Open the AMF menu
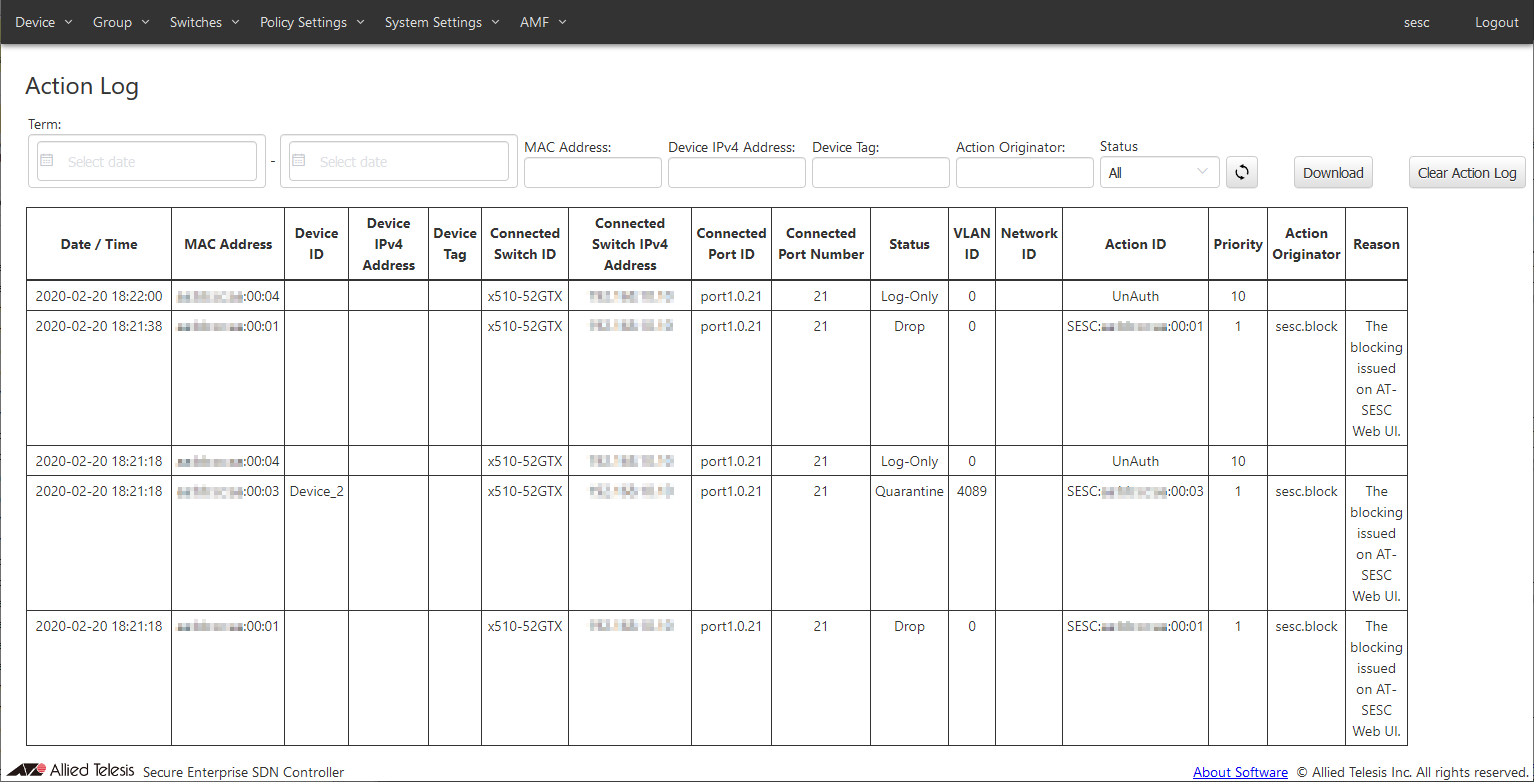The height and width of the screenshot is (782, 1534). [543, 22]
